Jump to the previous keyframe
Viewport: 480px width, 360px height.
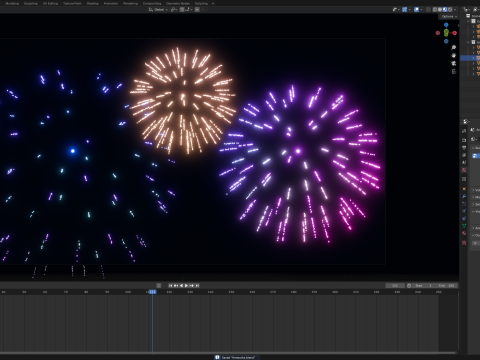click(176, 286)
